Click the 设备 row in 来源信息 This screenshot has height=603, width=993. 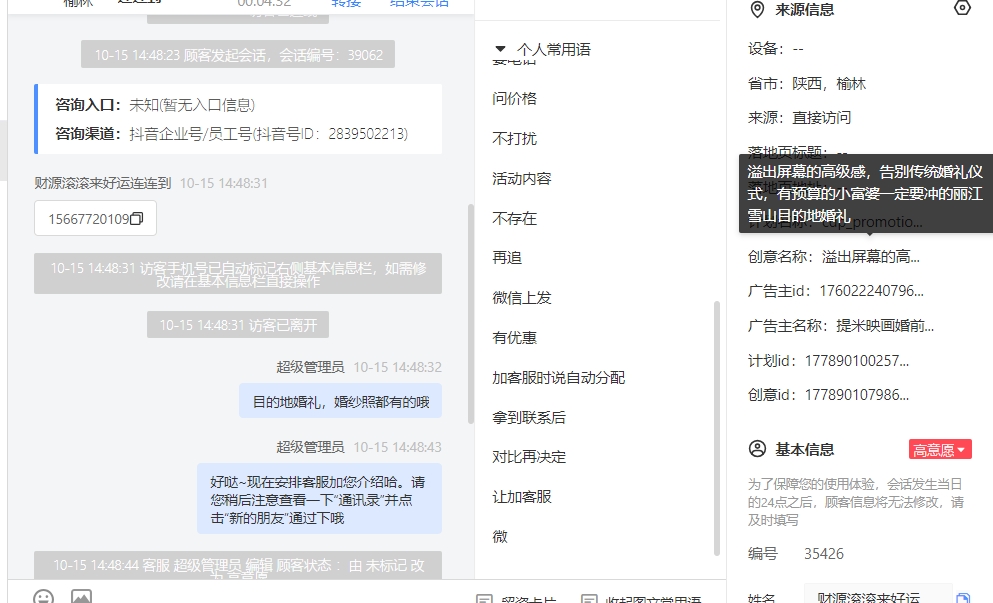coord(775,49)
